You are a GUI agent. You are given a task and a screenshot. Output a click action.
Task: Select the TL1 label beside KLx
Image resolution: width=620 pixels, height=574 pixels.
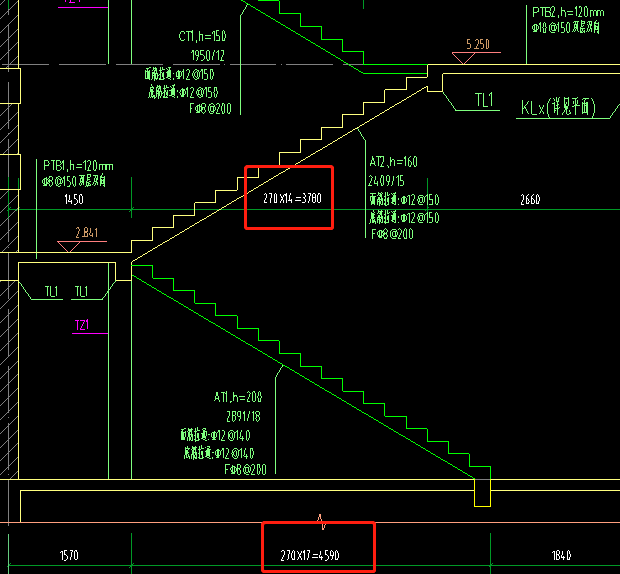click(x=484, y=100)
